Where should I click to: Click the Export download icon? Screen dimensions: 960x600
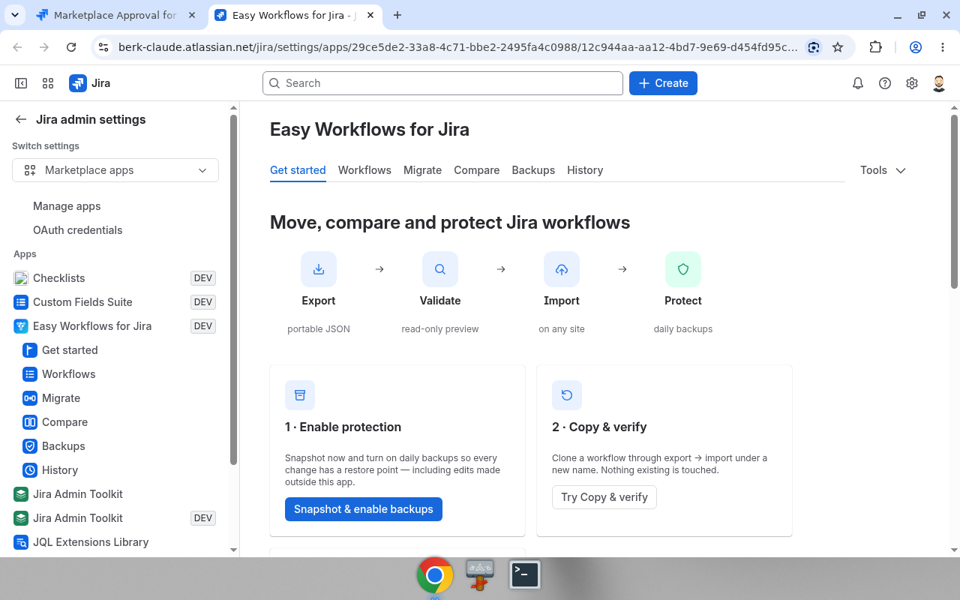318,269
